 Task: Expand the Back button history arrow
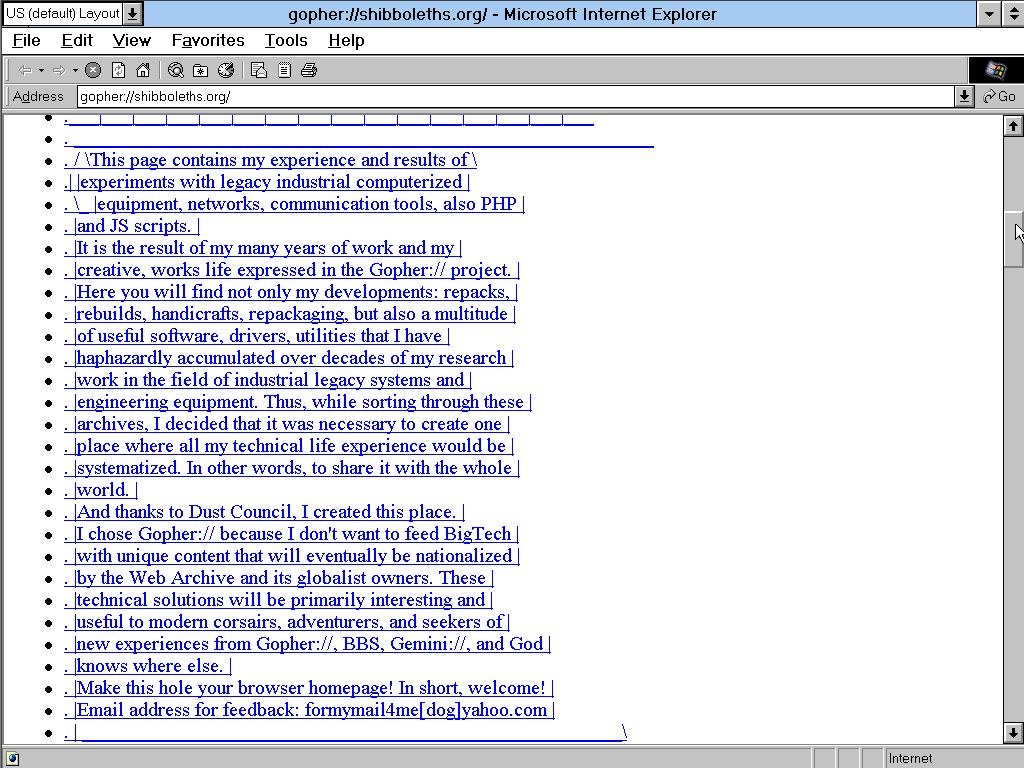click(41, 70)
